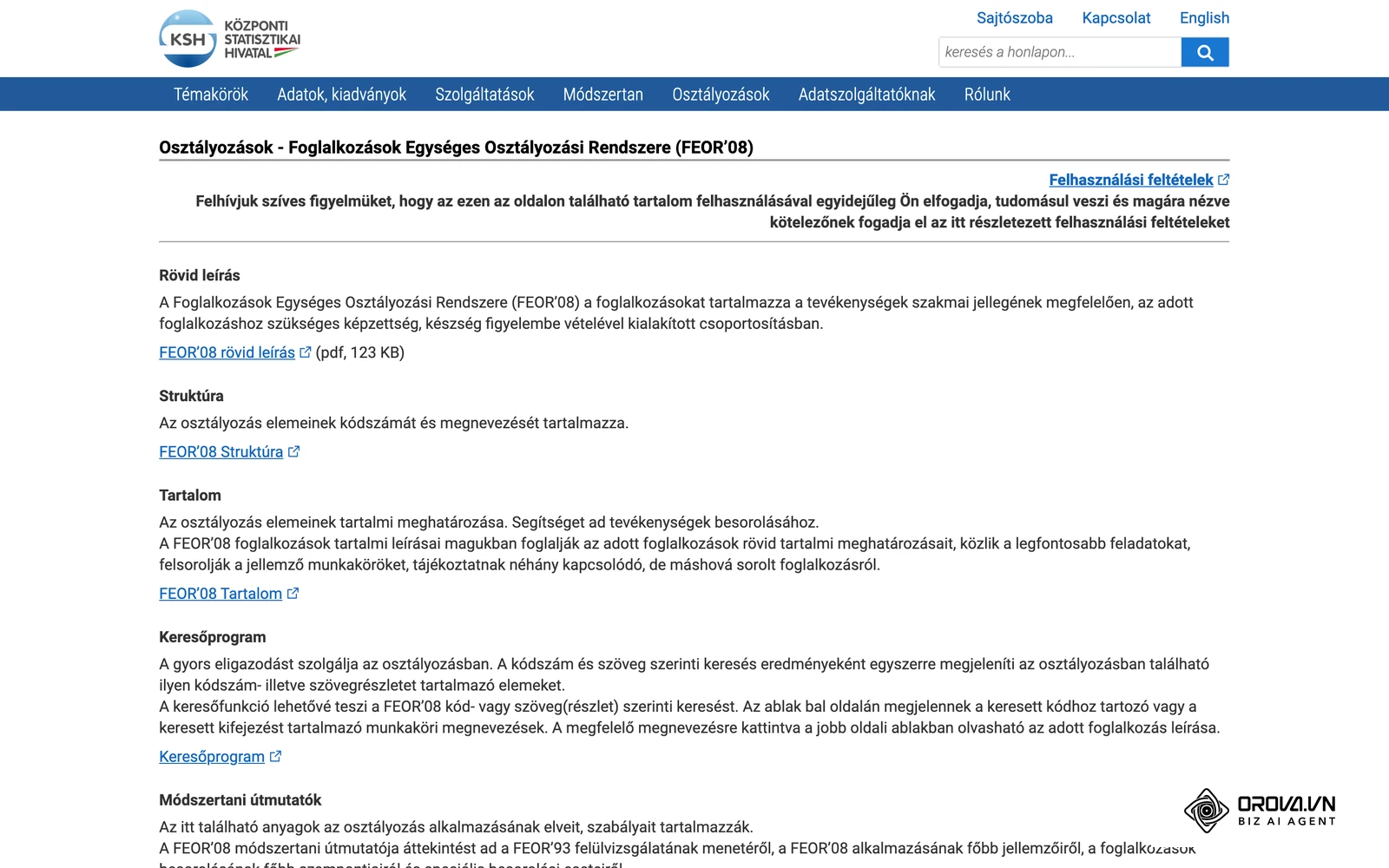Click the 'Struktúra' section heading

191,396
